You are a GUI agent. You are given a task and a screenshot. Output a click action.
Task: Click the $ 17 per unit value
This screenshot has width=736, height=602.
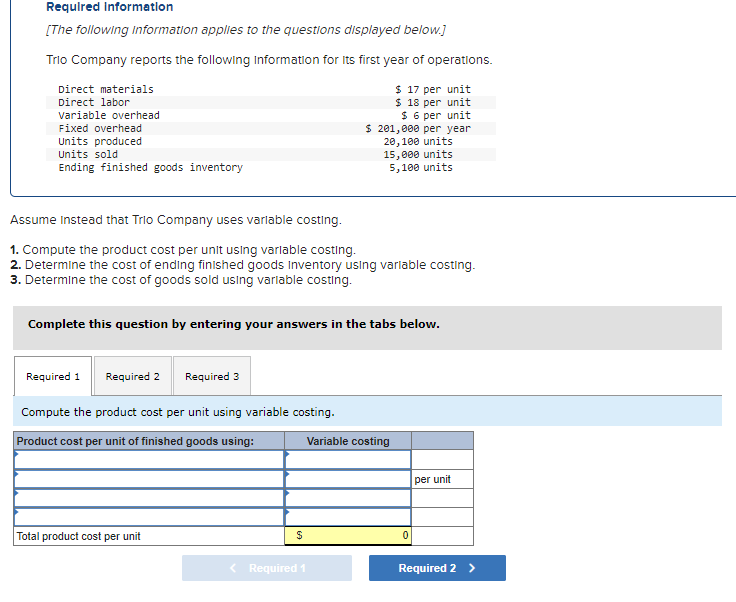tap(433, 89)
